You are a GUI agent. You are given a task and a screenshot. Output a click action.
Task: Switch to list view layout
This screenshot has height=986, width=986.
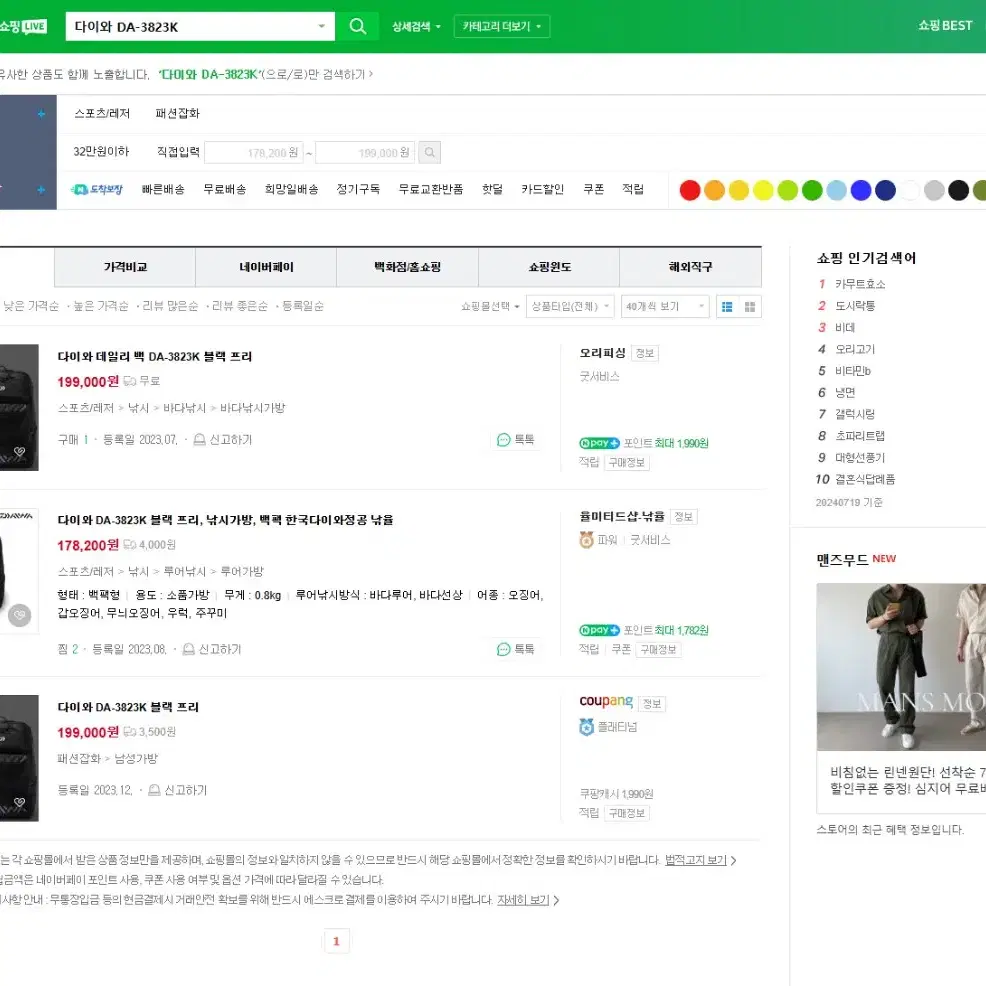pyautogui.click(x=727, y=307)
